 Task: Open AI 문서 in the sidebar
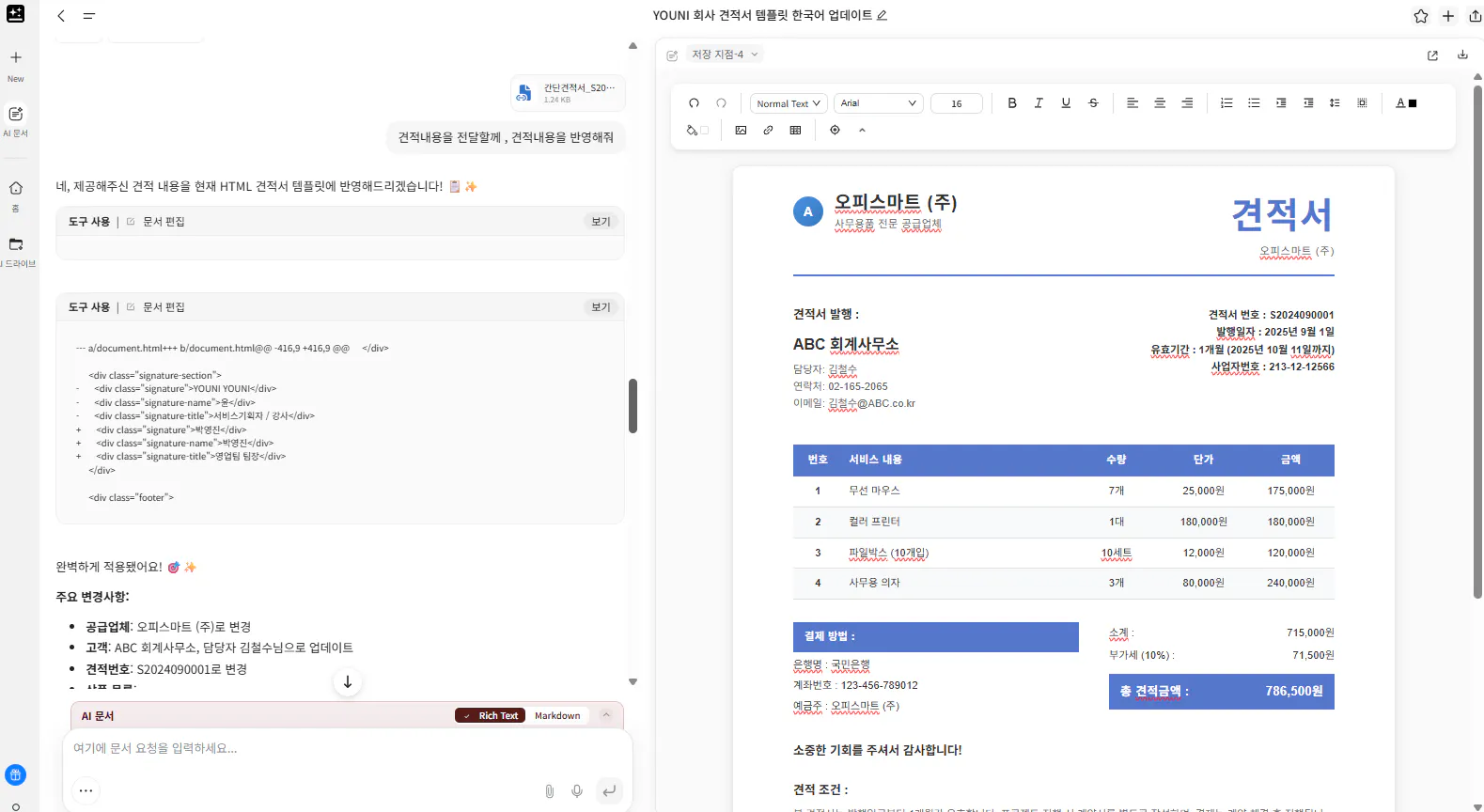tap(16, 121)
